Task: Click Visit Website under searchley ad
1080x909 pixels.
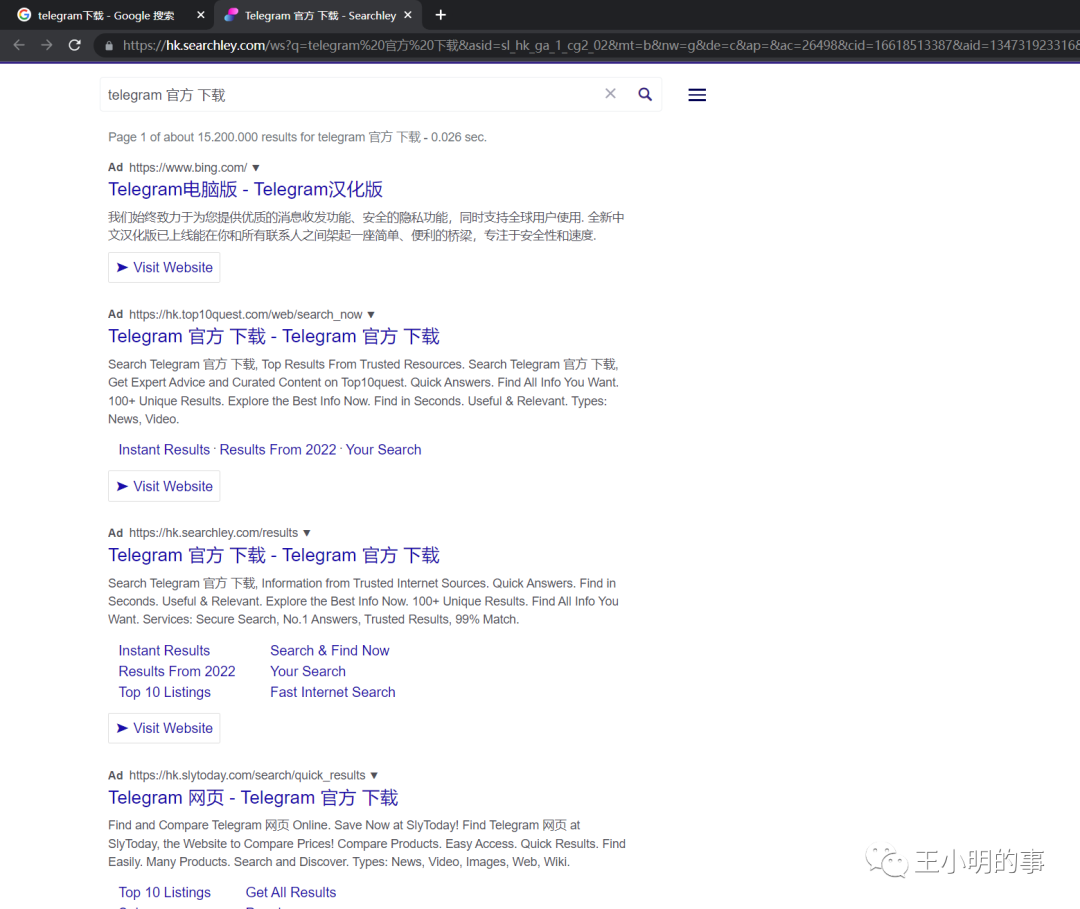Action: (x=164, y=728)
